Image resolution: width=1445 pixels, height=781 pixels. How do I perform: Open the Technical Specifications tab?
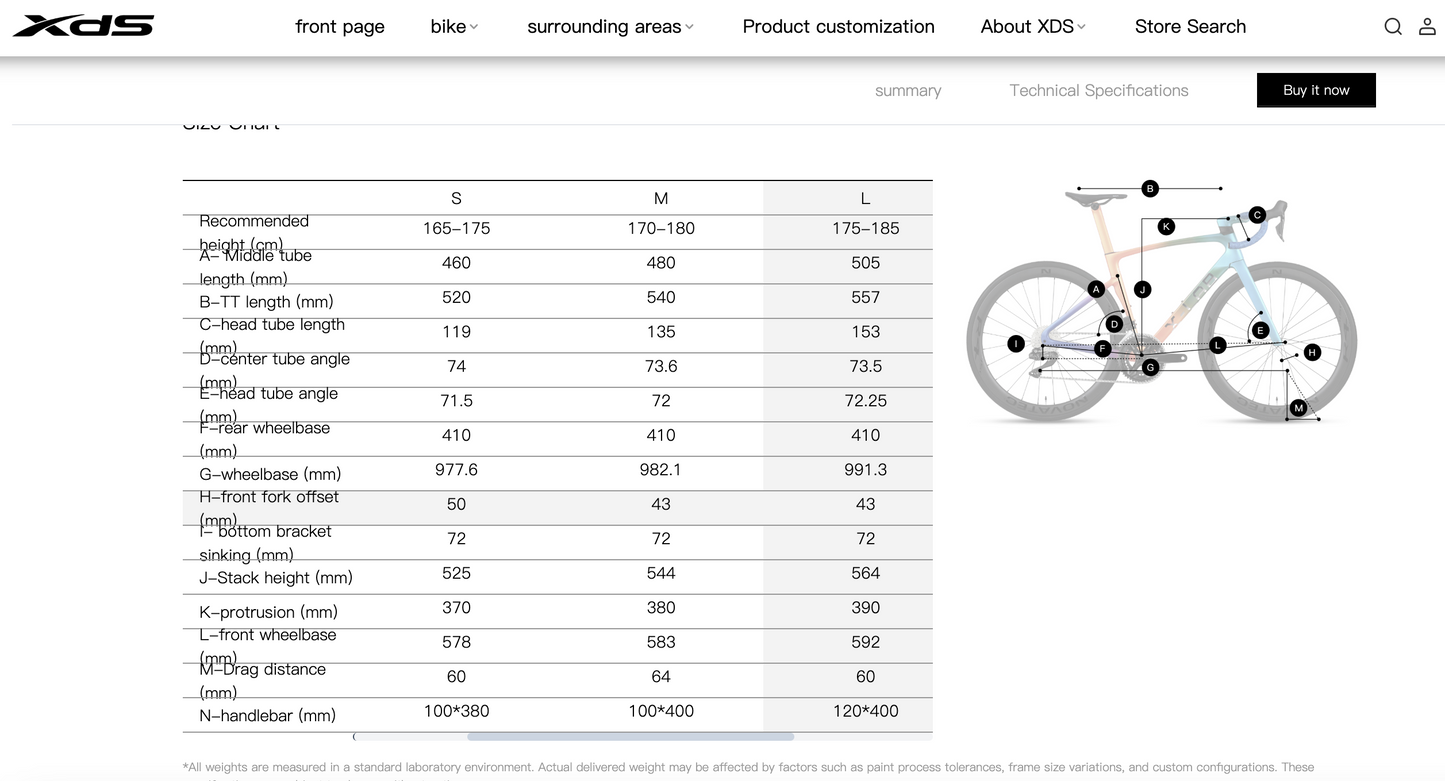click(1098, 90)
